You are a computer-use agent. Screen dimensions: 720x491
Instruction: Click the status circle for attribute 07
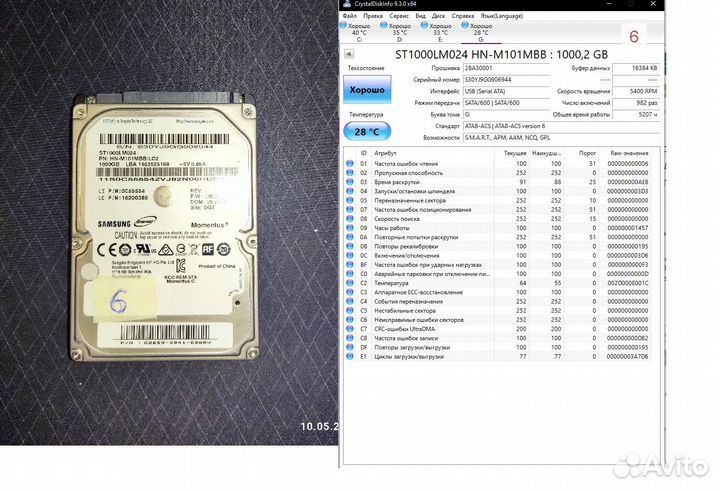(350, 209)
